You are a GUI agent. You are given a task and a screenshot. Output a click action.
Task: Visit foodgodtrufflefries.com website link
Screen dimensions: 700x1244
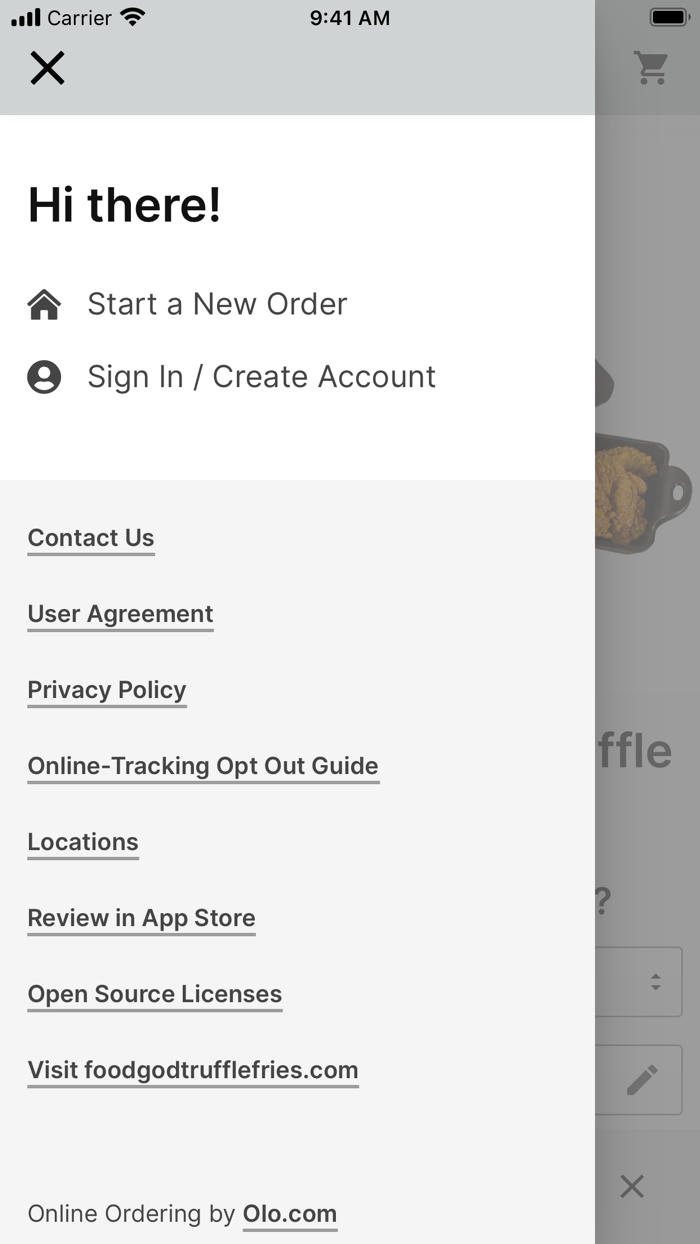pyautogui.click(x=193, y=1070)
